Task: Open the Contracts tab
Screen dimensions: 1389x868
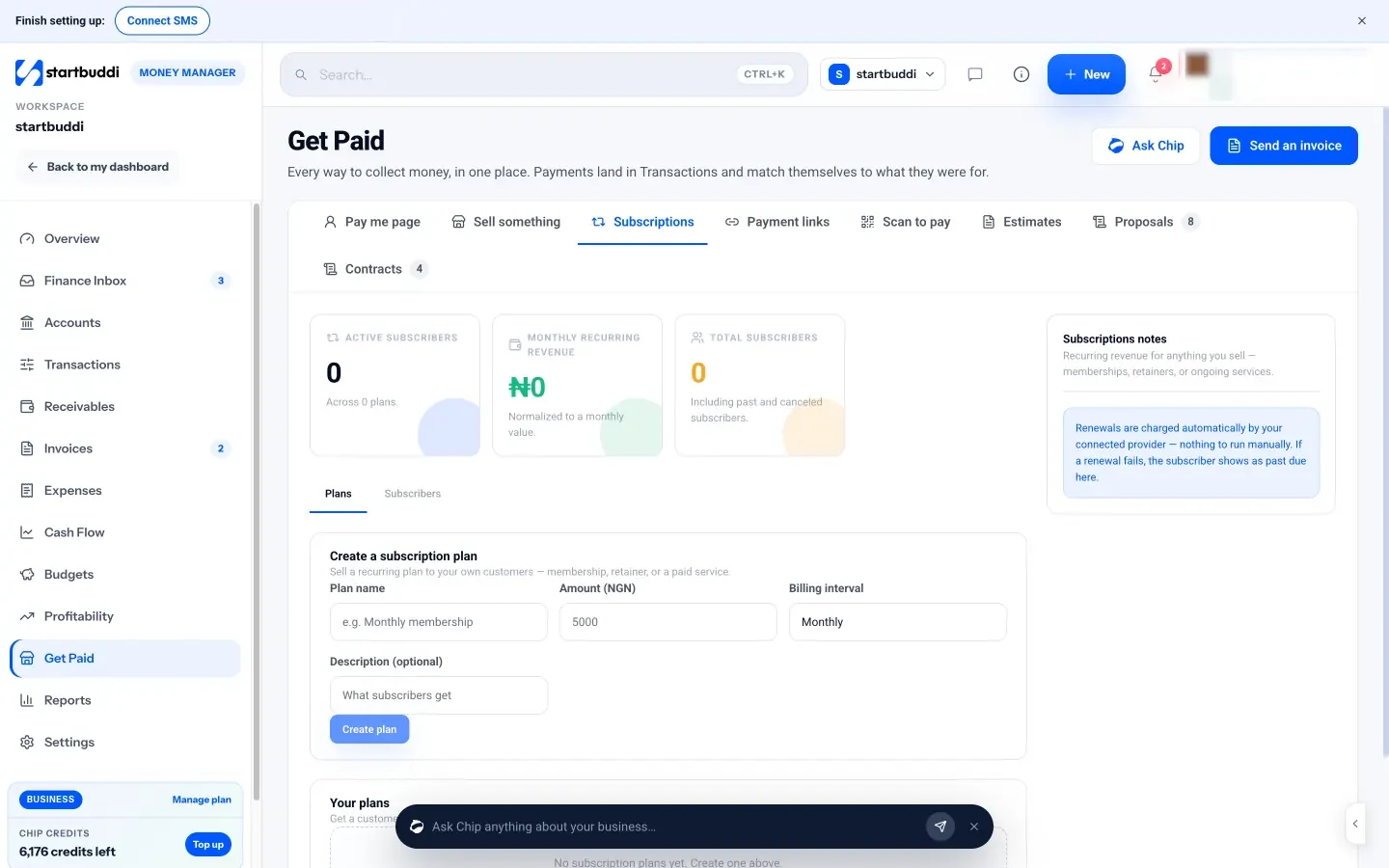Action: (375, 269)
